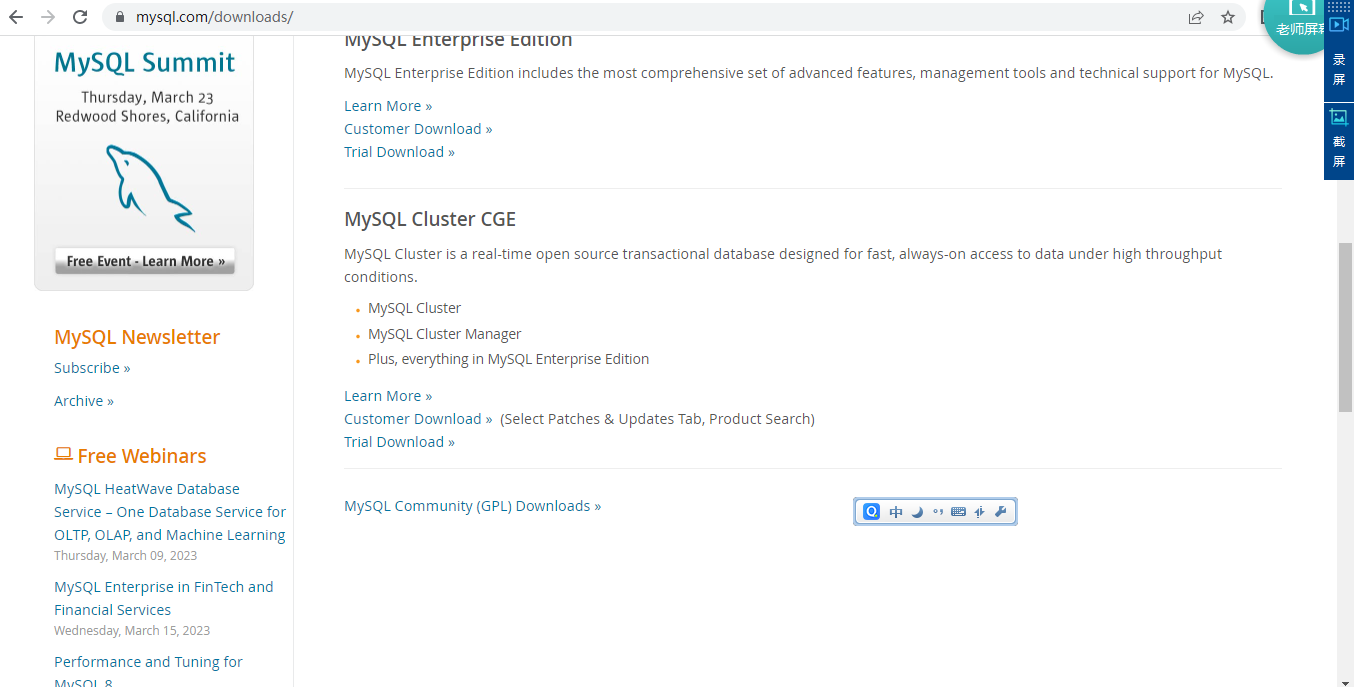Viewport: 1354px width, 687px height.
Task: Click the share page icon in address bar
Action: coord(1196,17)
